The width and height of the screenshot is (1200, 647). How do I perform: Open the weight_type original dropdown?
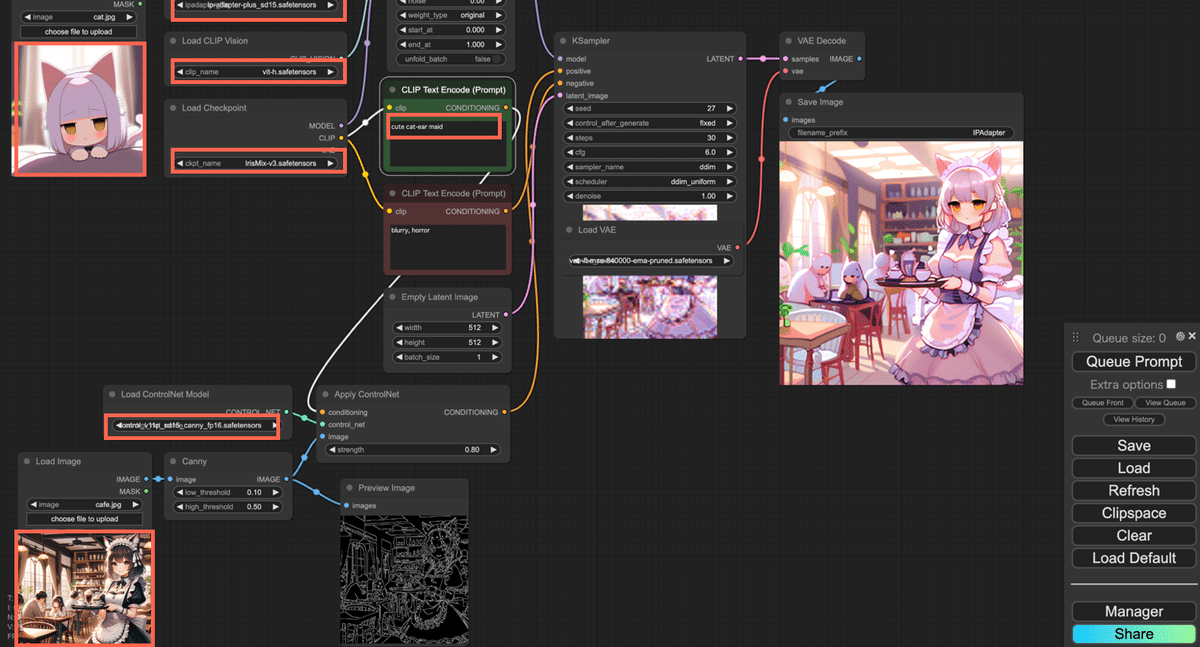click(449, 15)
